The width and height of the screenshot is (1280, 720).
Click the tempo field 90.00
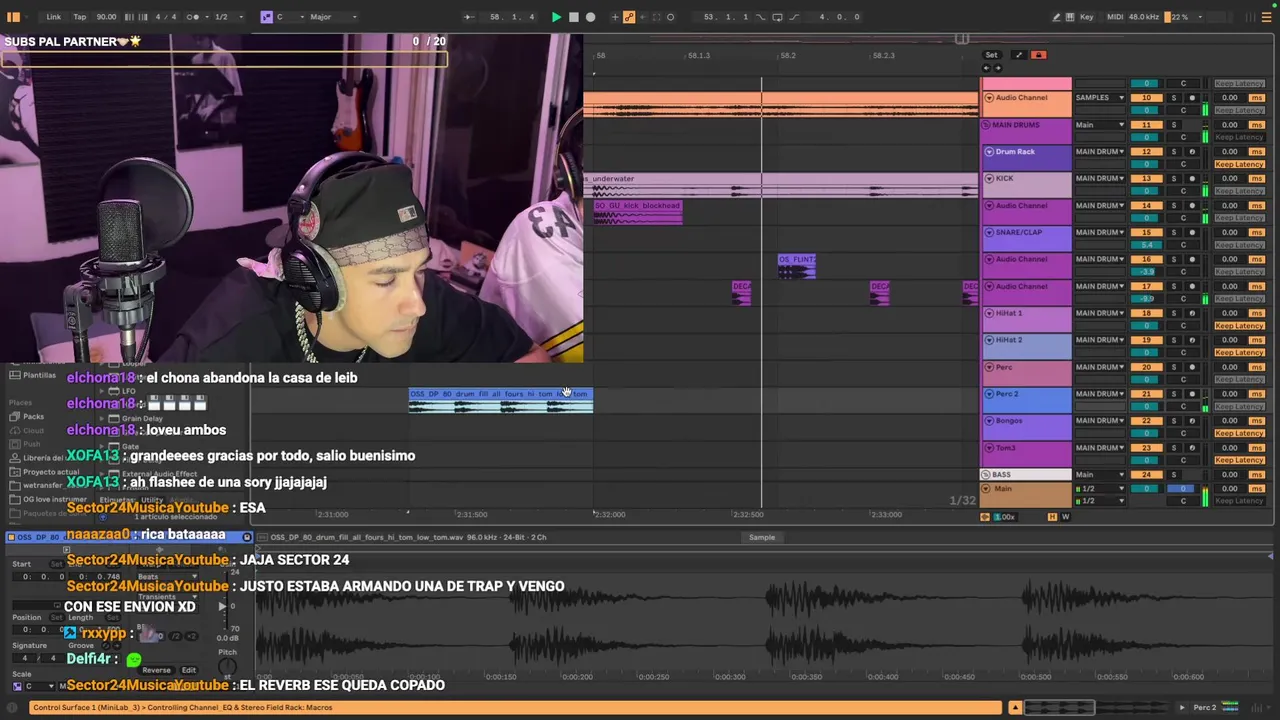106,17
